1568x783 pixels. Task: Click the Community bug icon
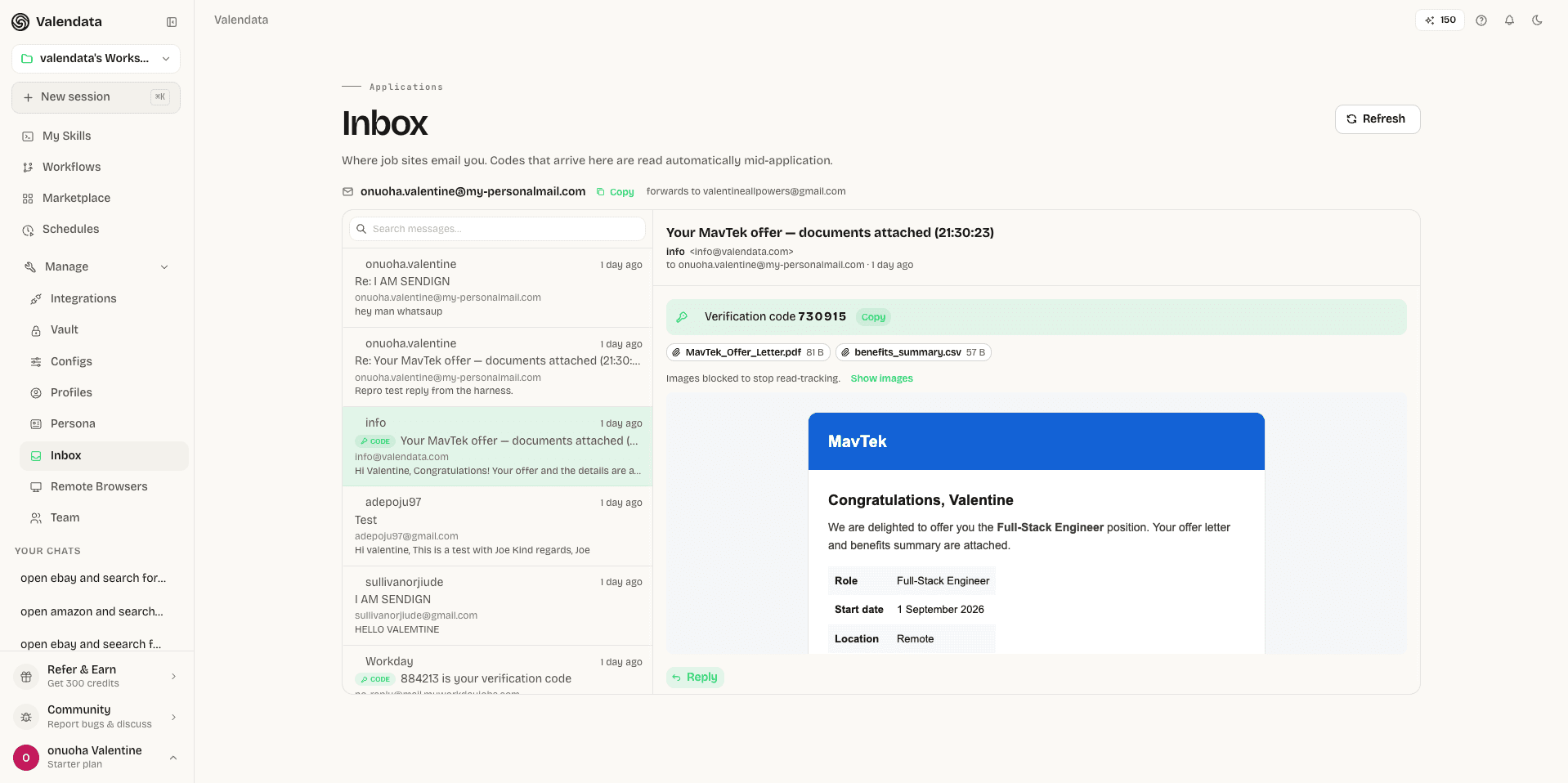click(x=26, y=717)
